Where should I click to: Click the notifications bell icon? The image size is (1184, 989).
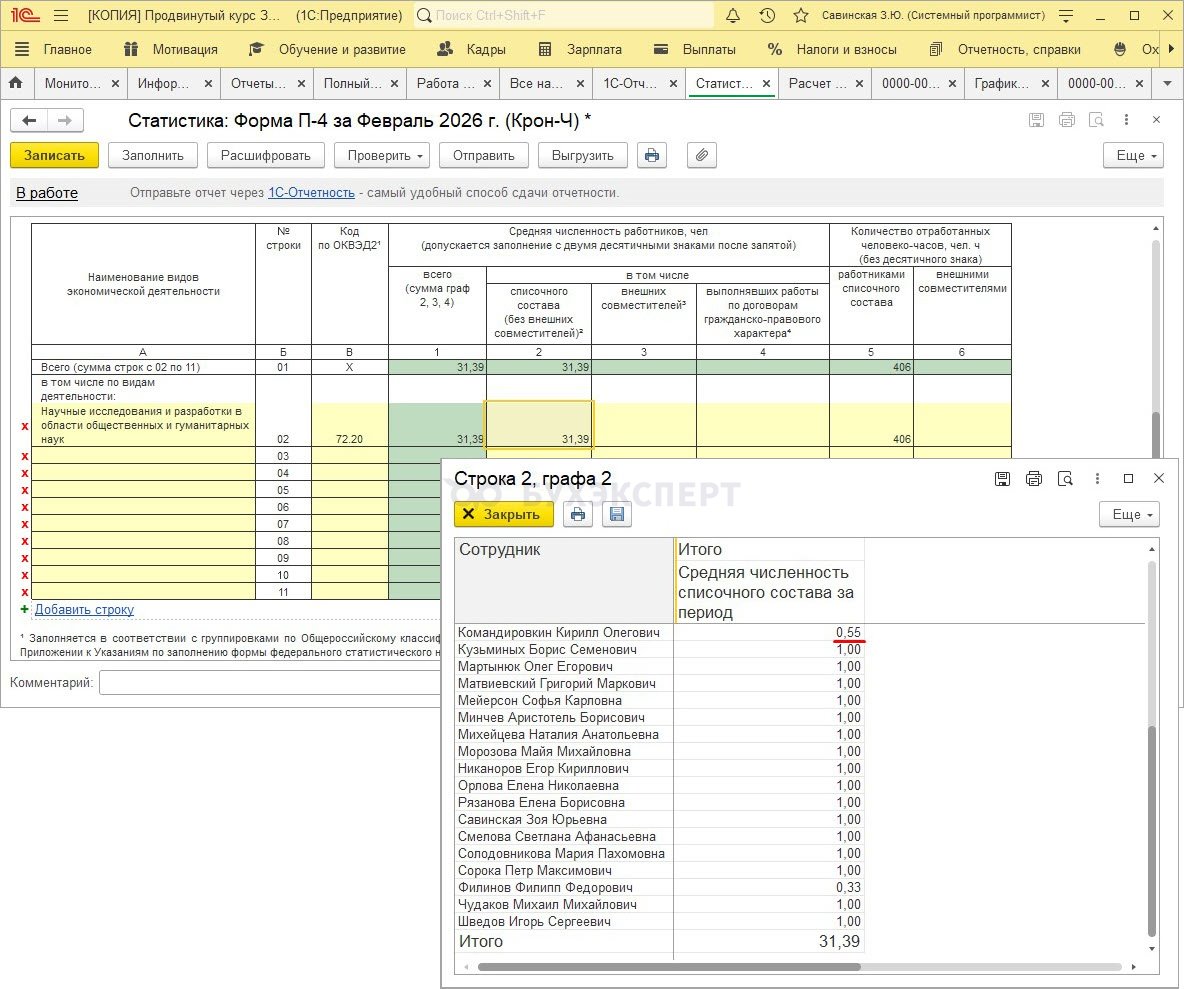(733, 16)
